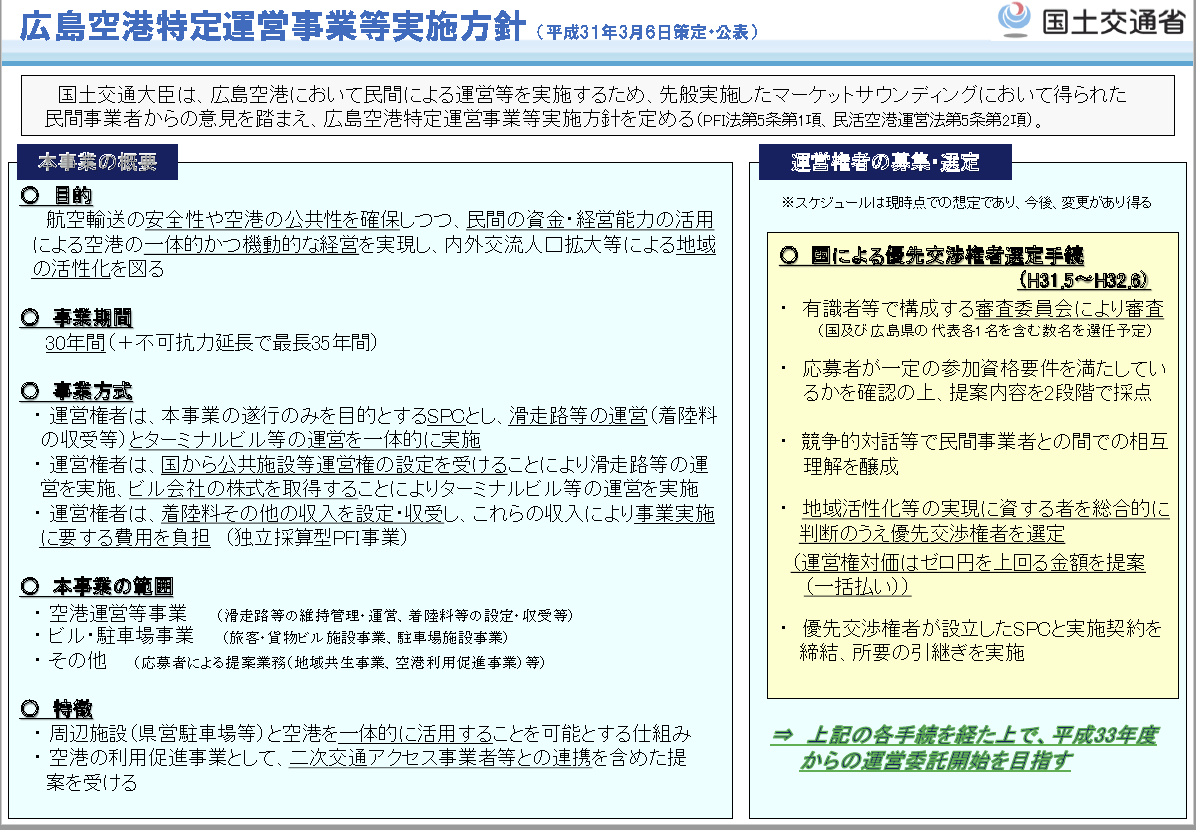
Task: Click the 特徴 heading
Action: [x=72, y=709]
